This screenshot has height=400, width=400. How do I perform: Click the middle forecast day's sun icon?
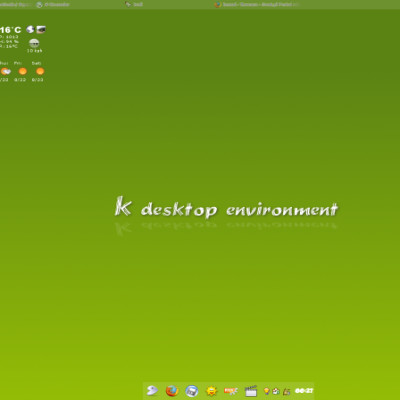pos(22,71)
